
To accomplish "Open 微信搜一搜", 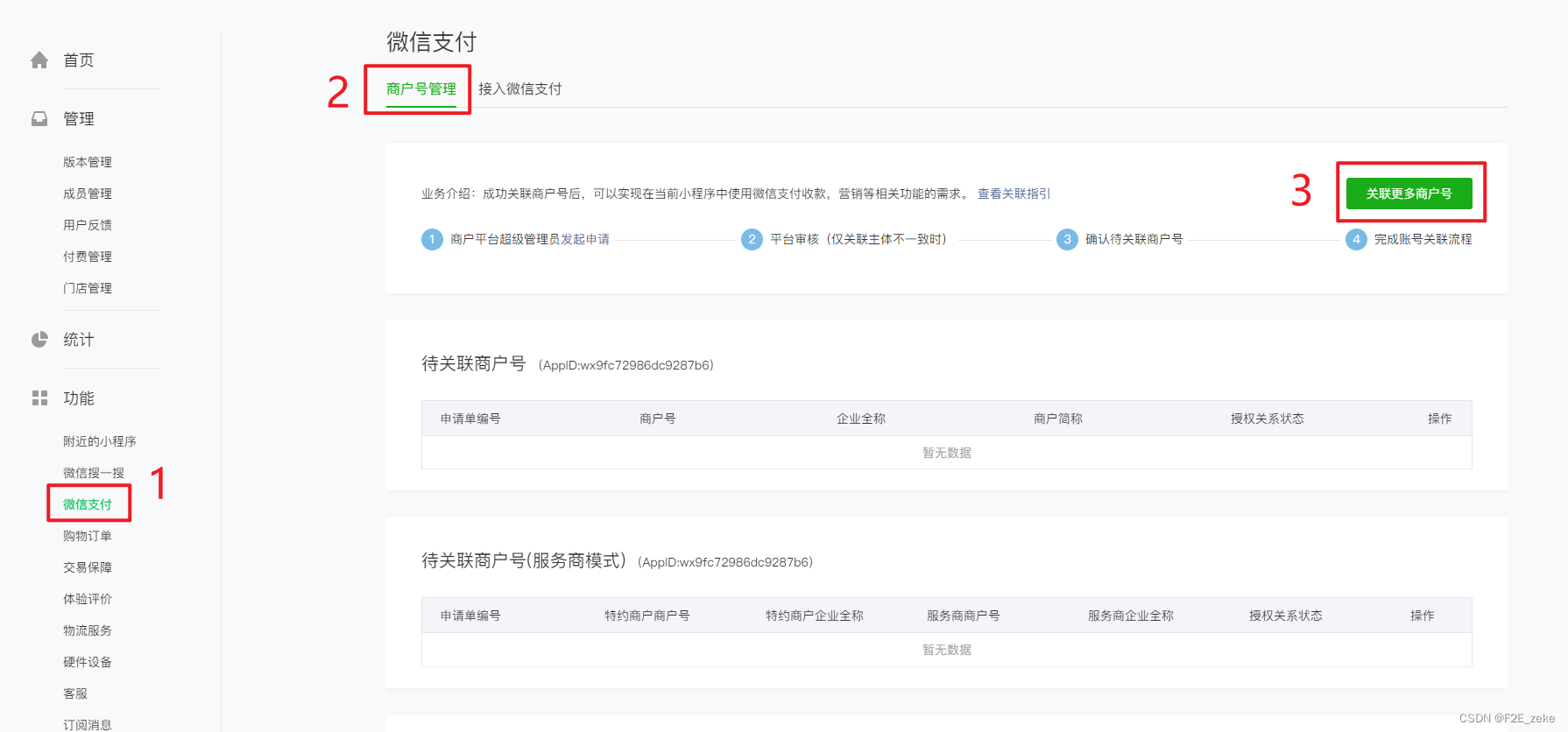I will pos(94,473).
